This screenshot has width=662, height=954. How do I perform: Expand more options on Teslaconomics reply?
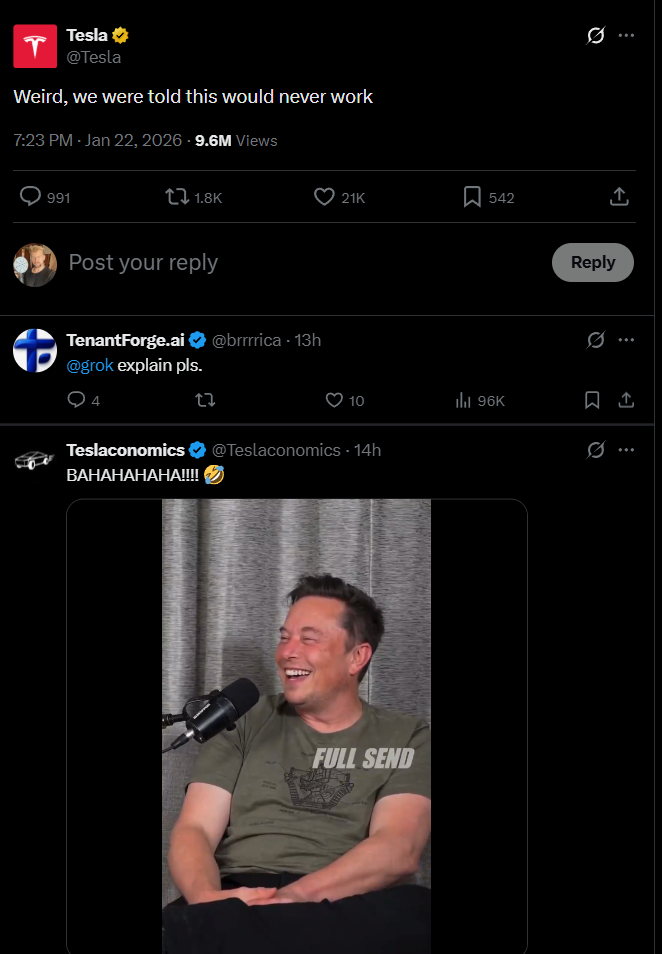pyautogui.click(x=627, y=450)
